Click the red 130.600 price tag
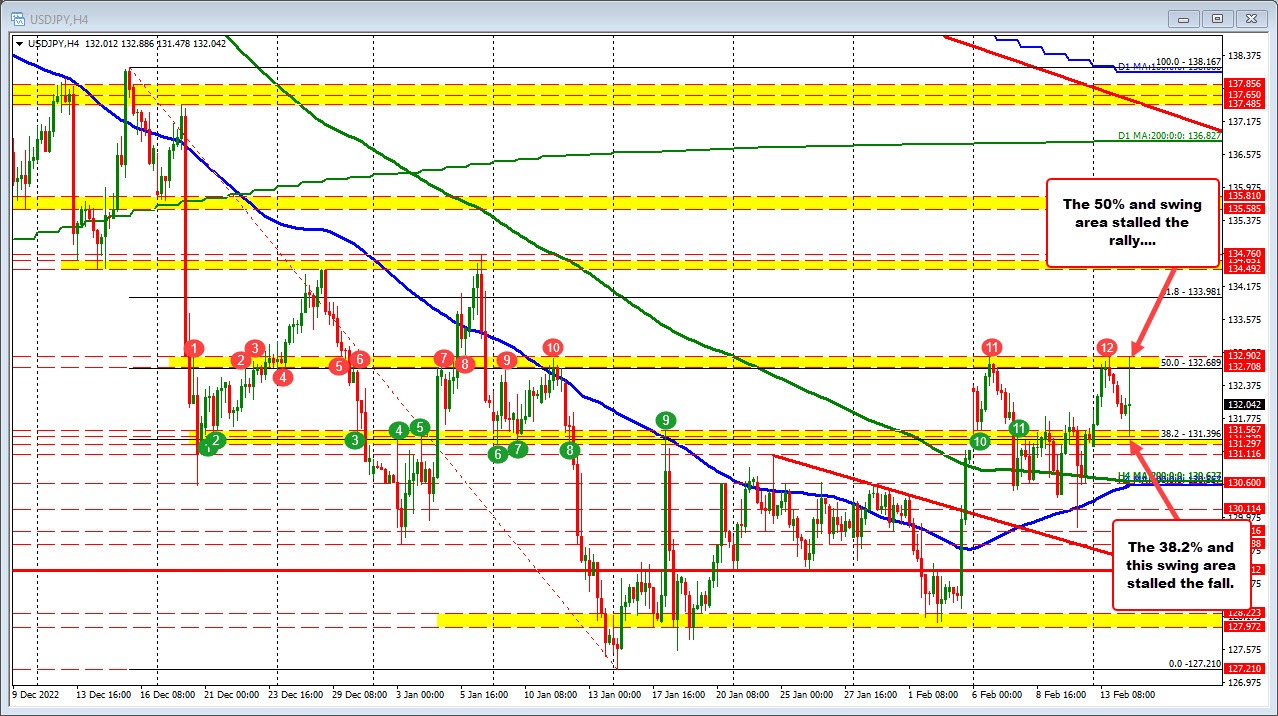Screen dimensions: 1278x716 [x=1244, y=482]
